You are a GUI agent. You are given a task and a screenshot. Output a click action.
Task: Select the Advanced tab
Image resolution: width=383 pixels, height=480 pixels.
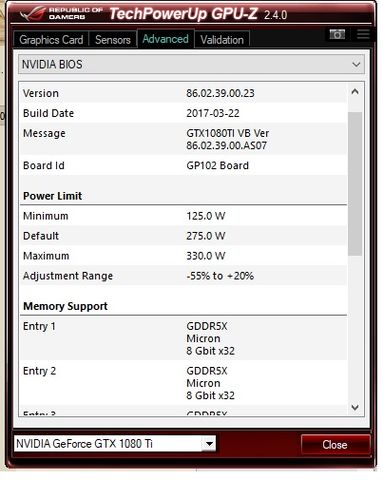point(165,39)
